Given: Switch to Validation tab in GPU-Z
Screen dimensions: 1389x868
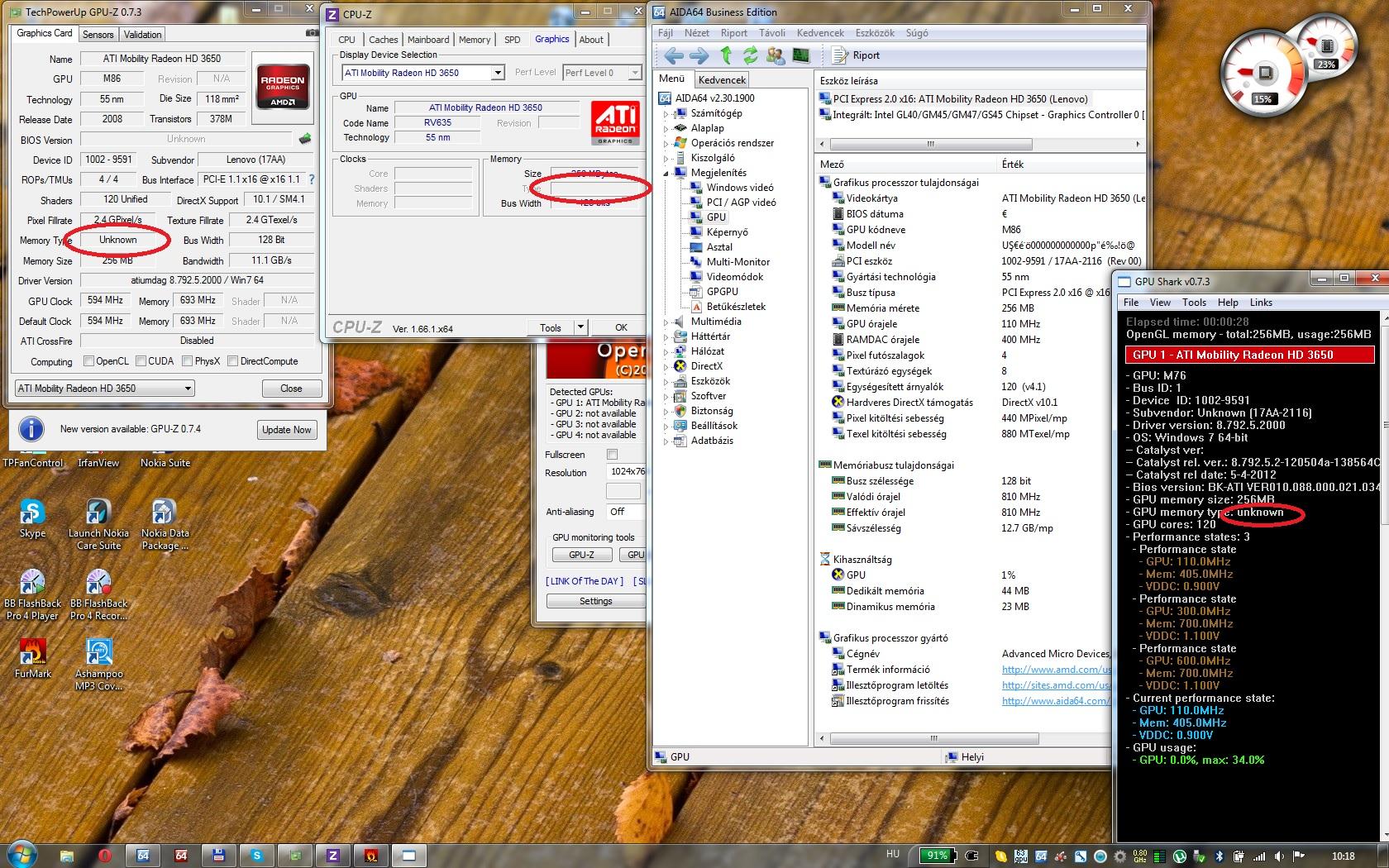Looking at the screenshot, I should 142,35.
